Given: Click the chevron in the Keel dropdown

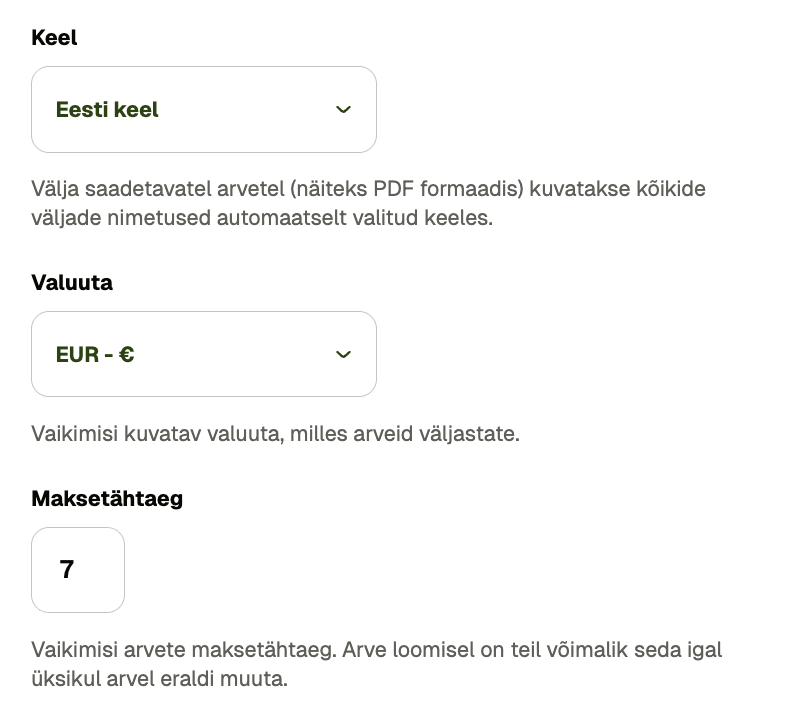Looking at the screenshot, I should click(343, 110).
